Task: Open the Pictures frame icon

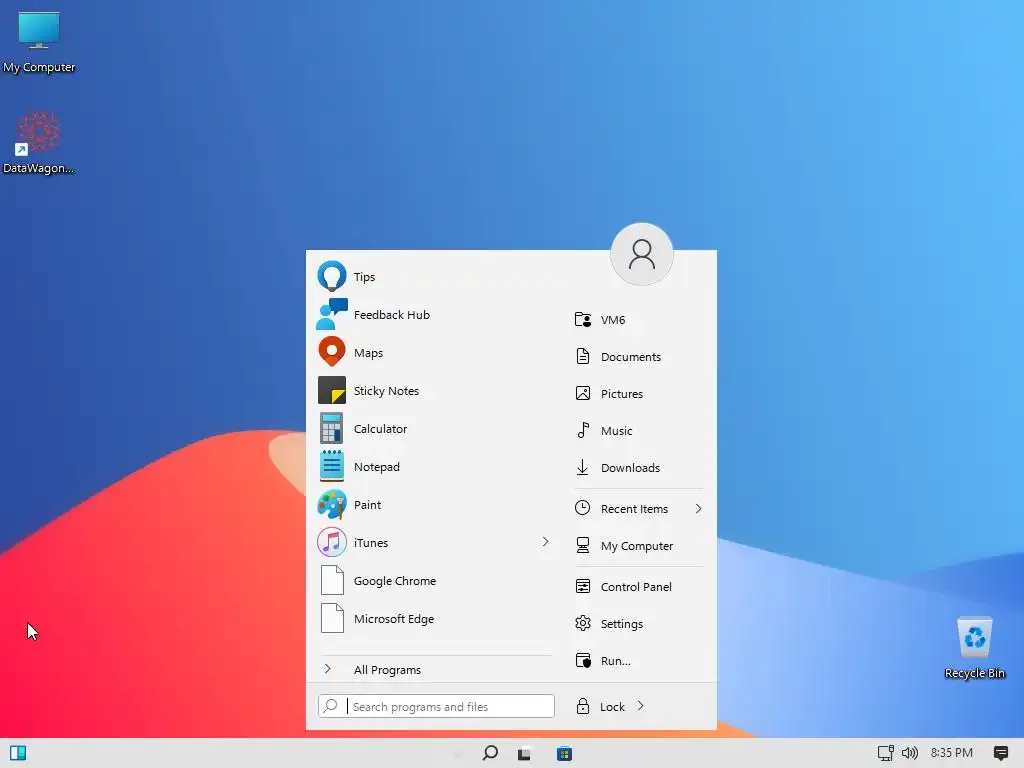Action: point(583,393)
